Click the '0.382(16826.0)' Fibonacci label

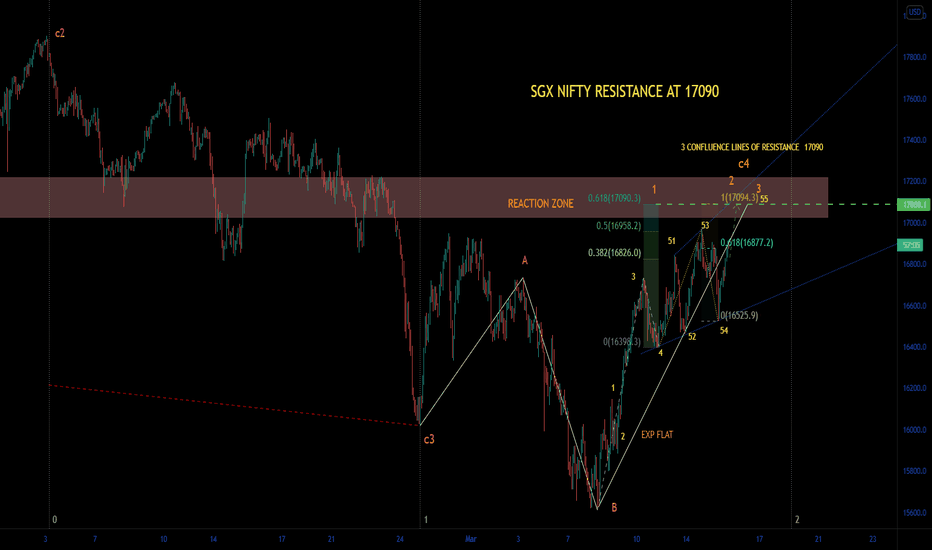click(614, 253)
